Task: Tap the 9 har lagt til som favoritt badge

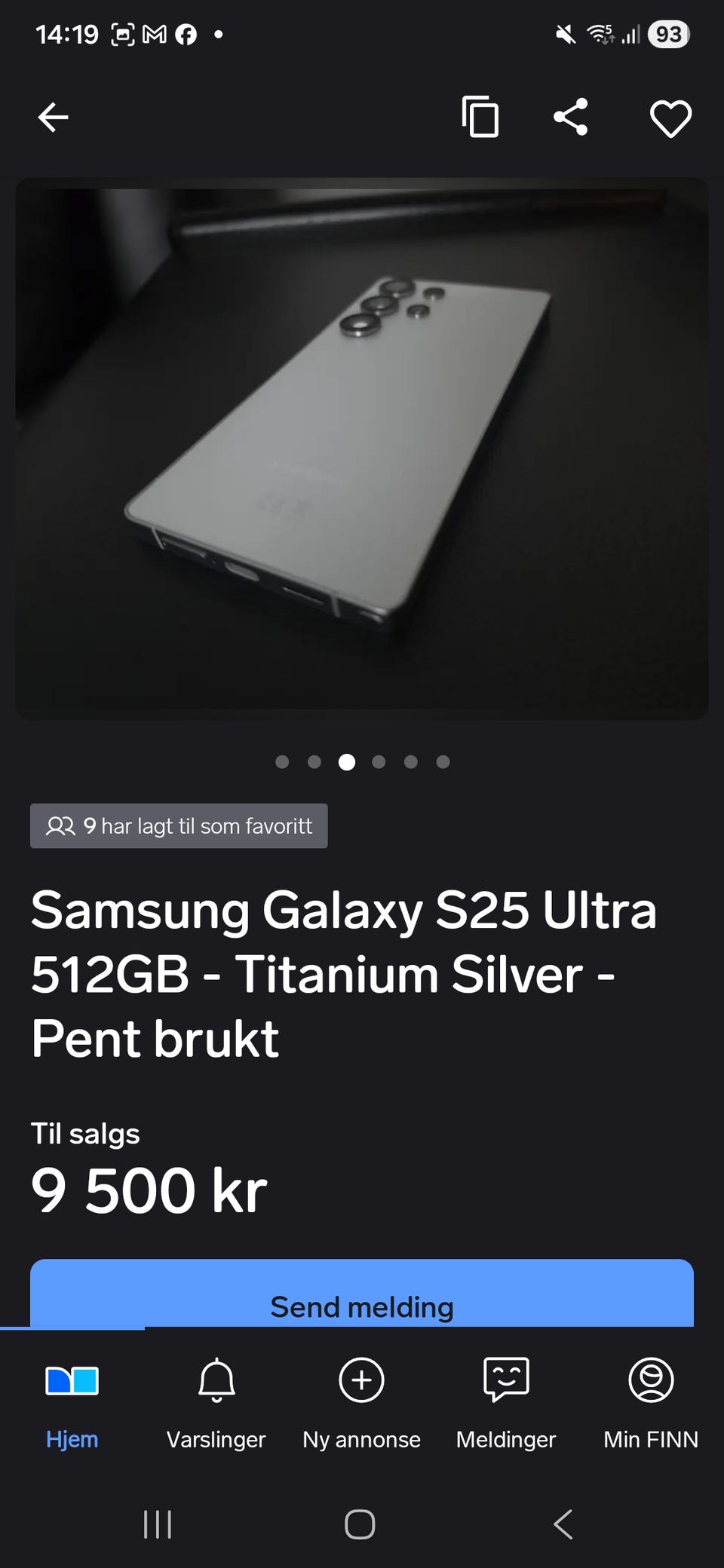Action: tap(179, 826)
